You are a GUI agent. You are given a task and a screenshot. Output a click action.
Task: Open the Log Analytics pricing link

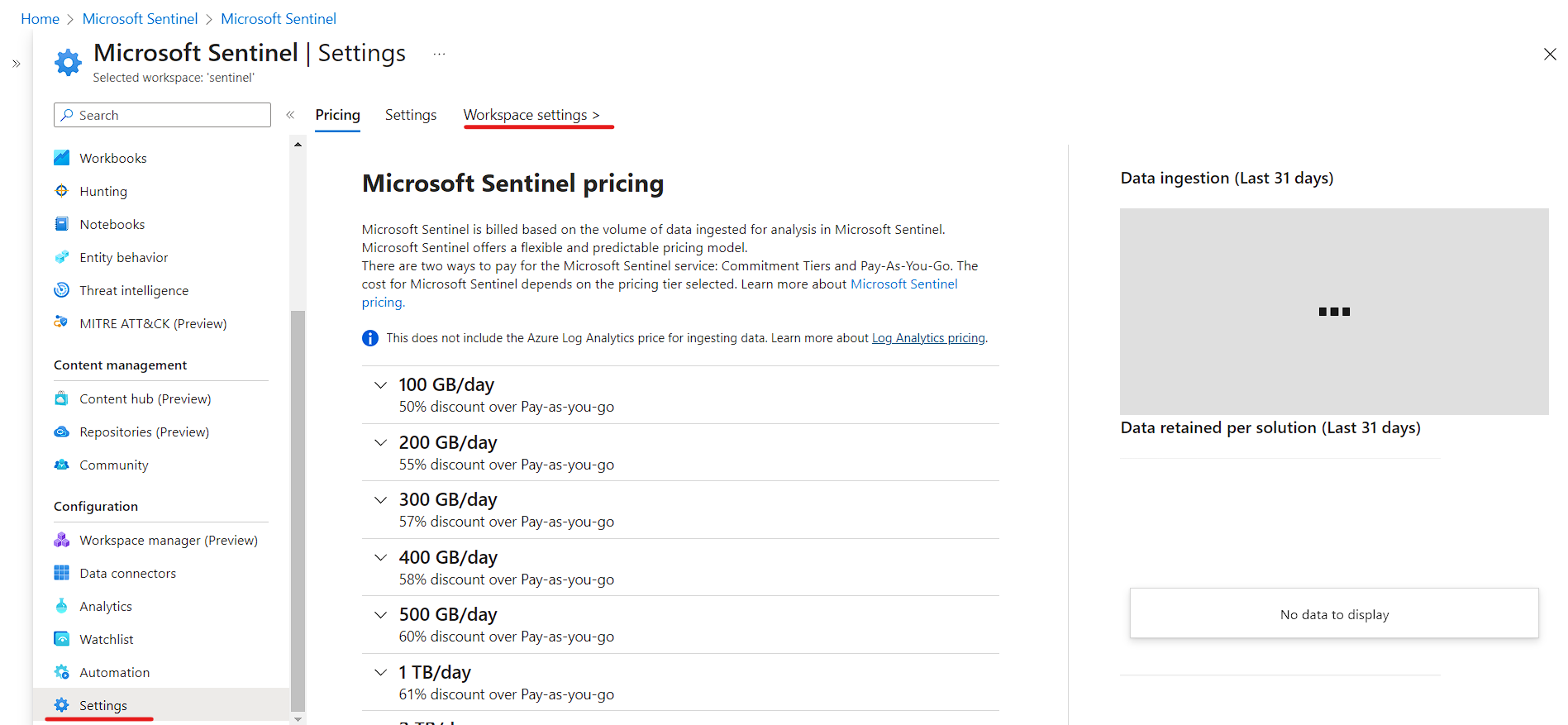(927, 337)
